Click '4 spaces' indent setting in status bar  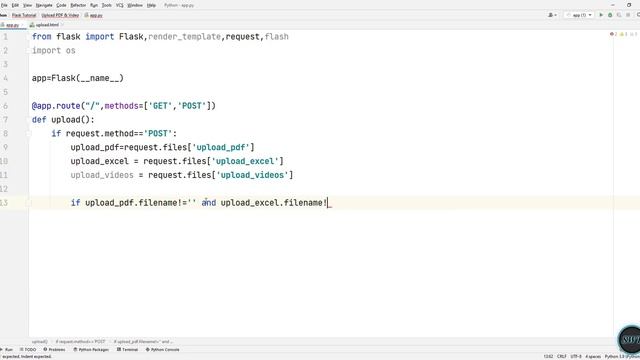[593, 357]
